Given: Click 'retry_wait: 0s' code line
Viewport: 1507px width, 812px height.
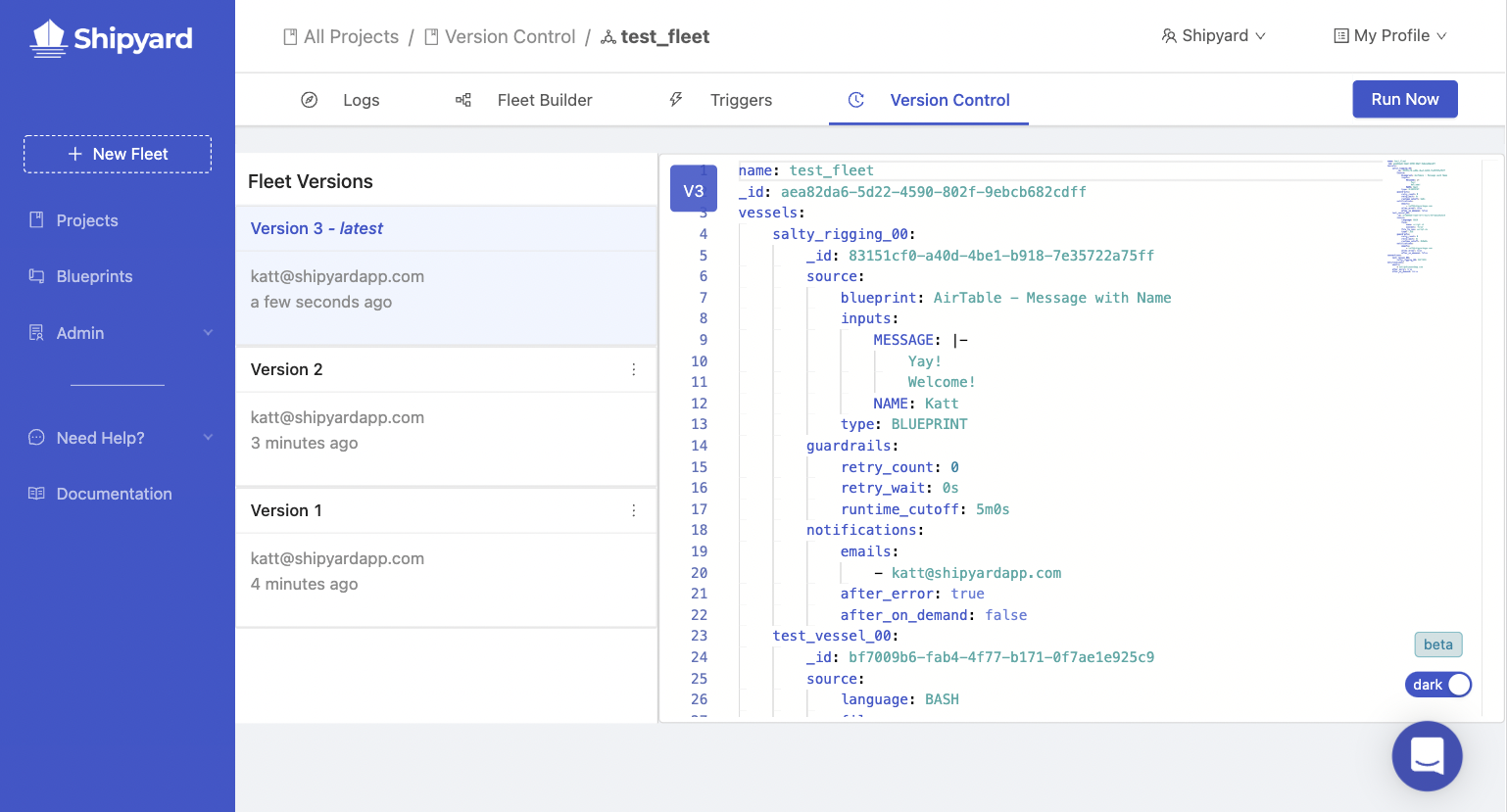Looking at the screenshot, I should pyautogui.click(x=899, y=488).
